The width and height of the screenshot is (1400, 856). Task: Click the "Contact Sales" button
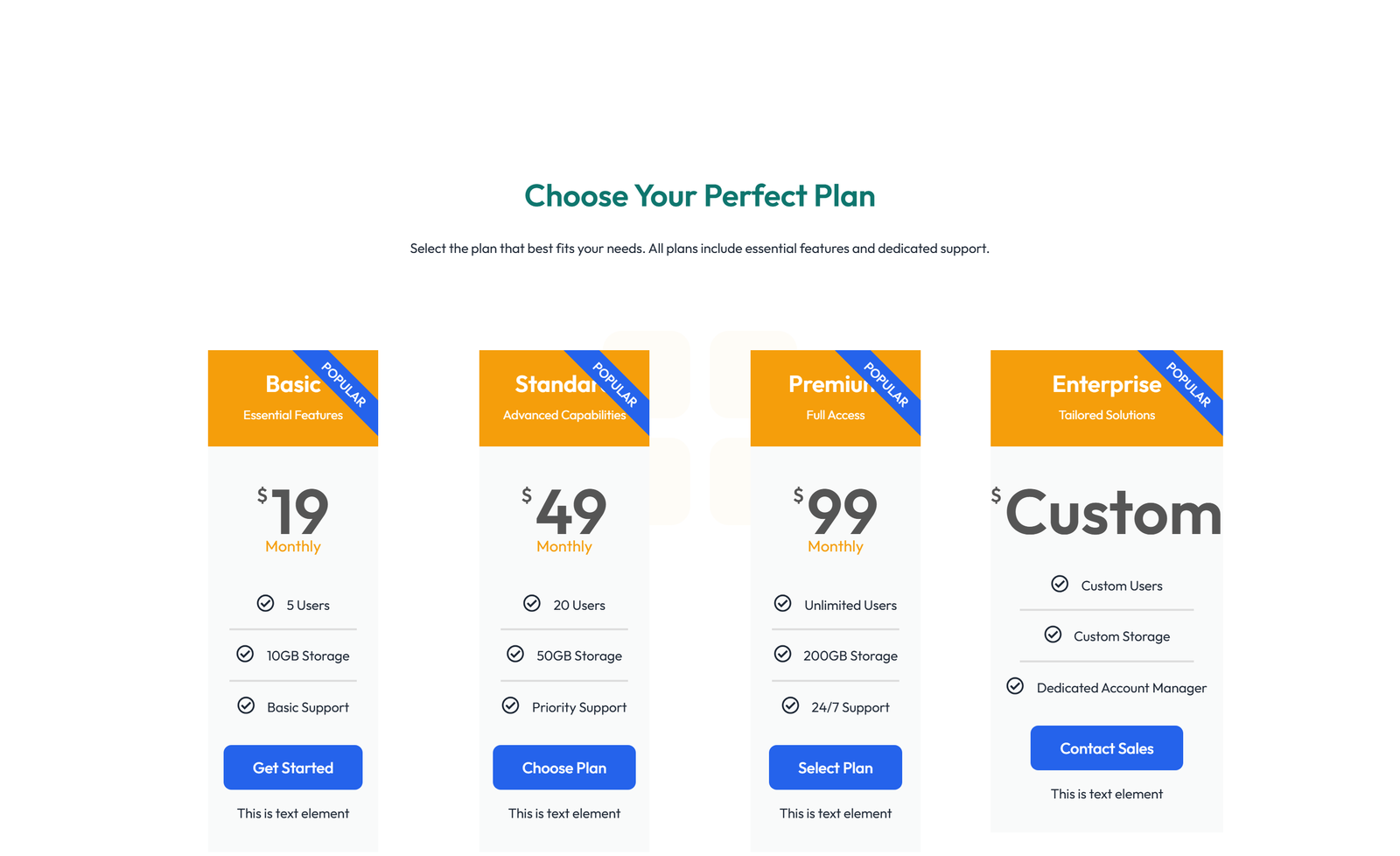click(x=1106, y=748)
